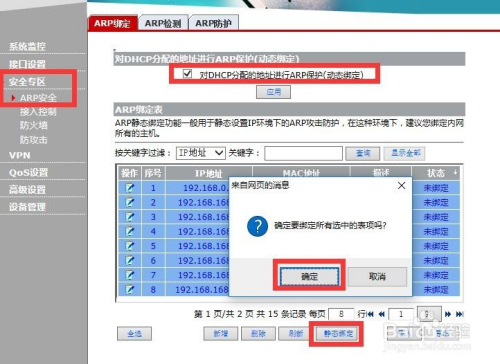
Task: Select ARP安全 in sidebar
Action: click(38, 98)
